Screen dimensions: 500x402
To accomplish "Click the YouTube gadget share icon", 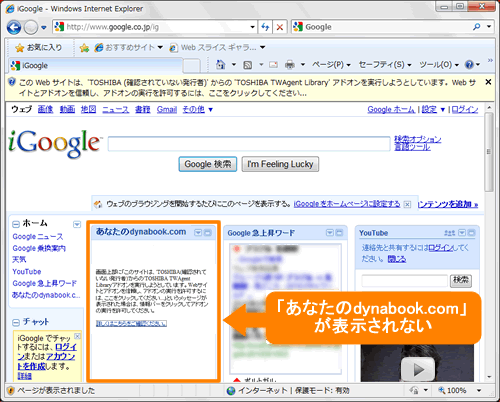I will [450, 233].
